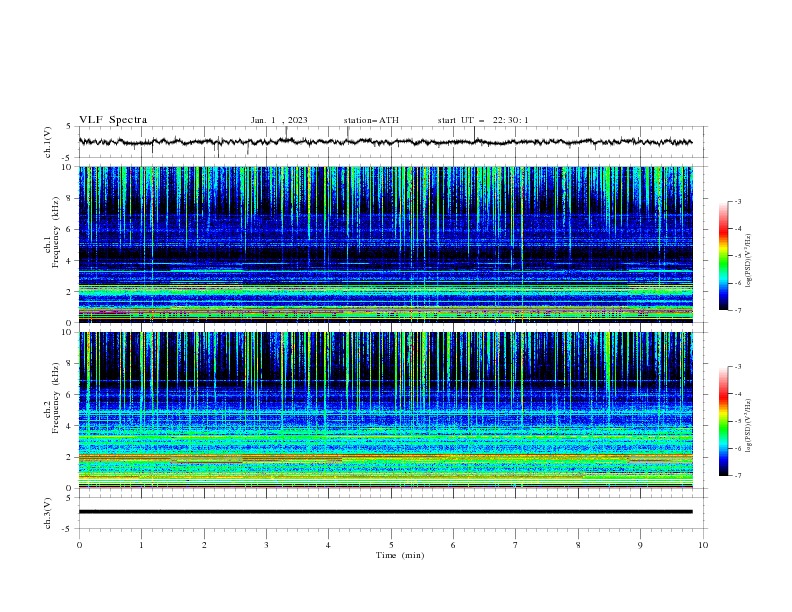This screenshot has width=792, height=612.
Task: Click the ch.1 spectrogram color scale bar
Action: pyautogui.click(x=724, y=256)
